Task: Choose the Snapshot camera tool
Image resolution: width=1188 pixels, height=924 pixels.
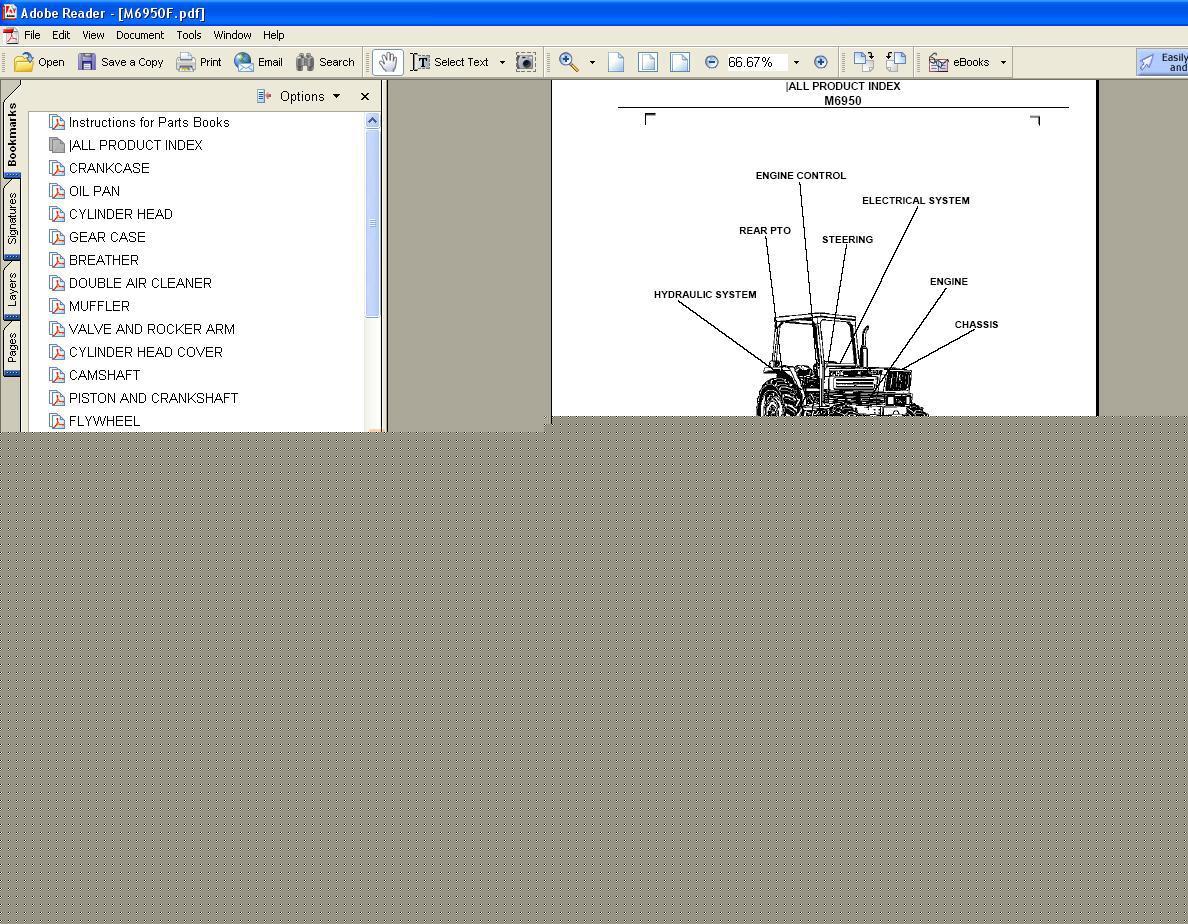Action: tap(525, 62)
